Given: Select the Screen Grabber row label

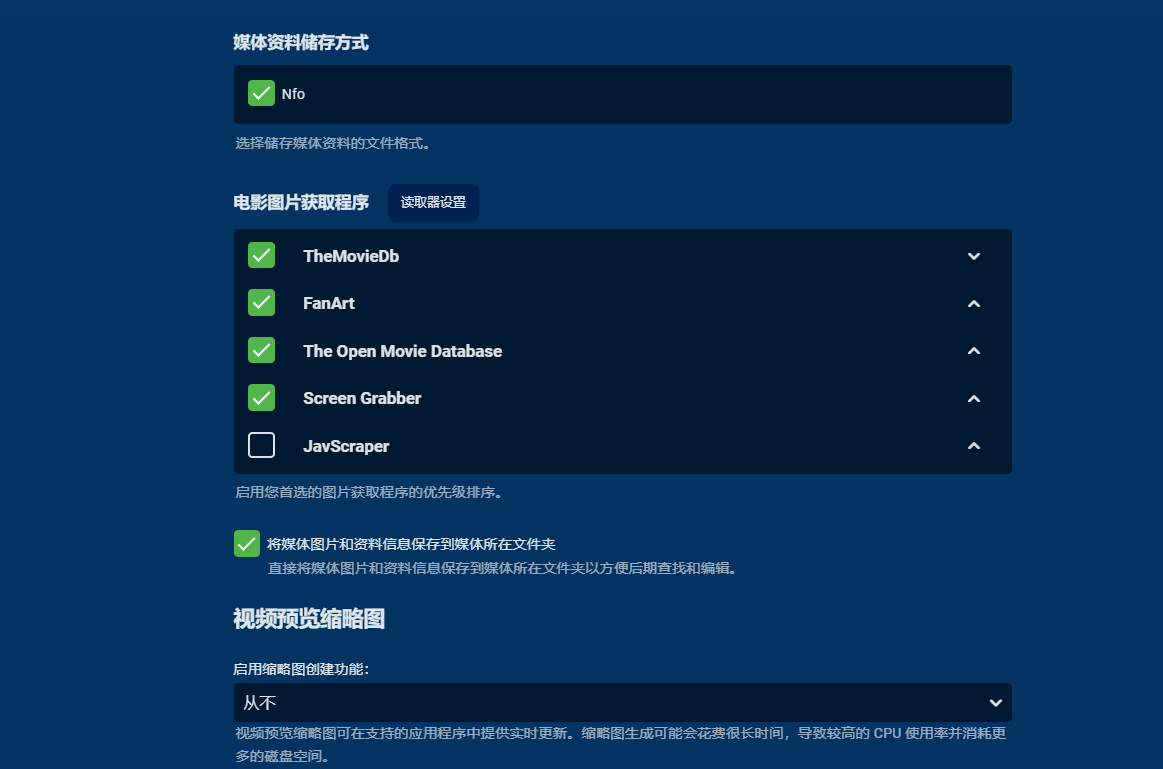Looking at the screenshot, I should pyautogui.click(x=362, y=398).
